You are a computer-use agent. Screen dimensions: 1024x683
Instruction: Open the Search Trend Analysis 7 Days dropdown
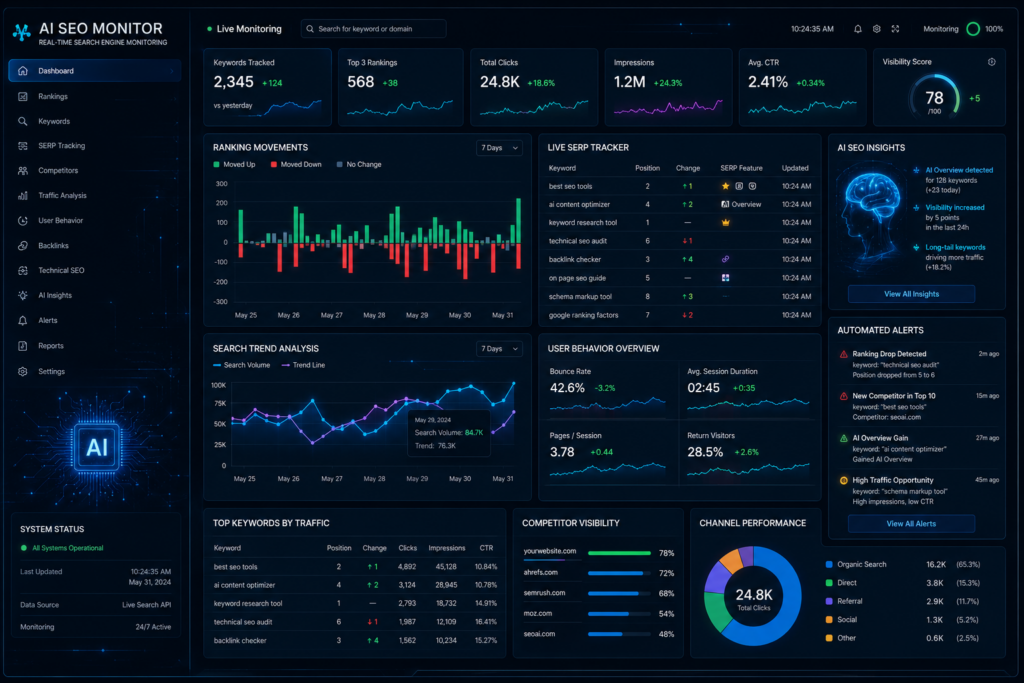pos(500,349)
